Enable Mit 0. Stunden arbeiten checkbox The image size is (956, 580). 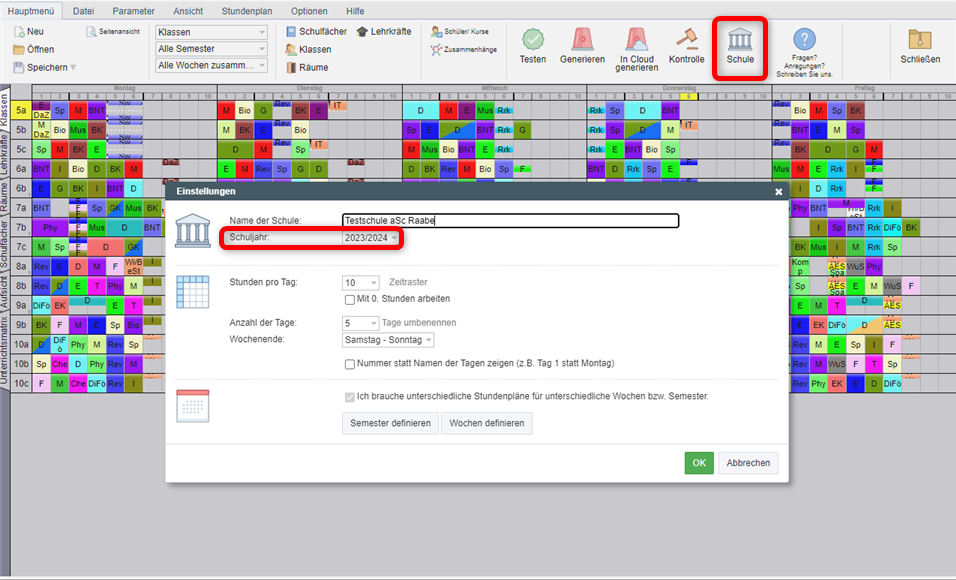pos(350,299)
